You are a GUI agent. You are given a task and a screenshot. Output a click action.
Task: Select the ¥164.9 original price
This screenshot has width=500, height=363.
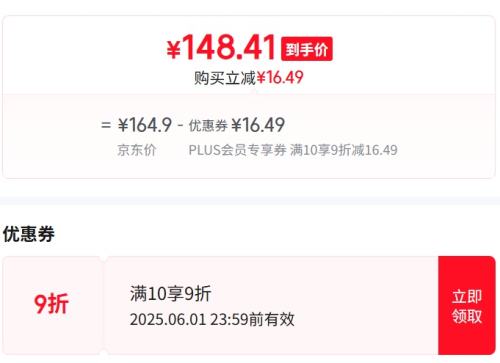145,125
